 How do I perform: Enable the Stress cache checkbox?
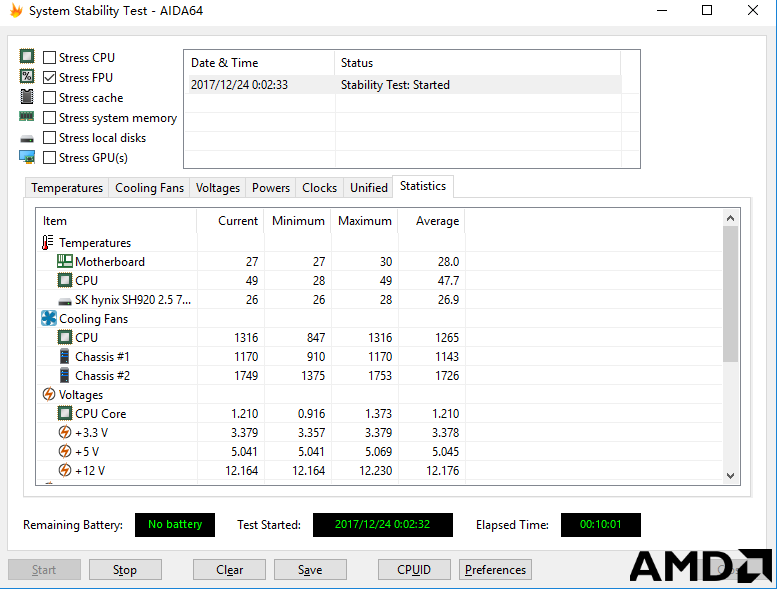[50, 98]
